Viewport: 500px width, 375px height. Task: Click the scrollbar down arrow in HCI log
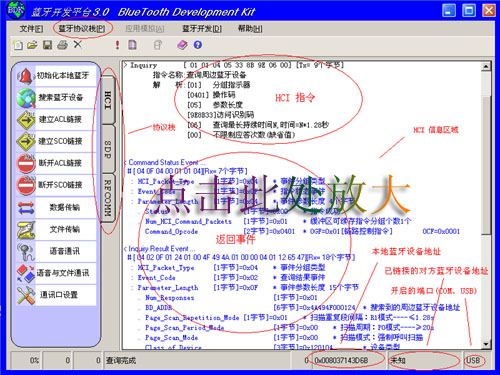[x=486, y=344]
